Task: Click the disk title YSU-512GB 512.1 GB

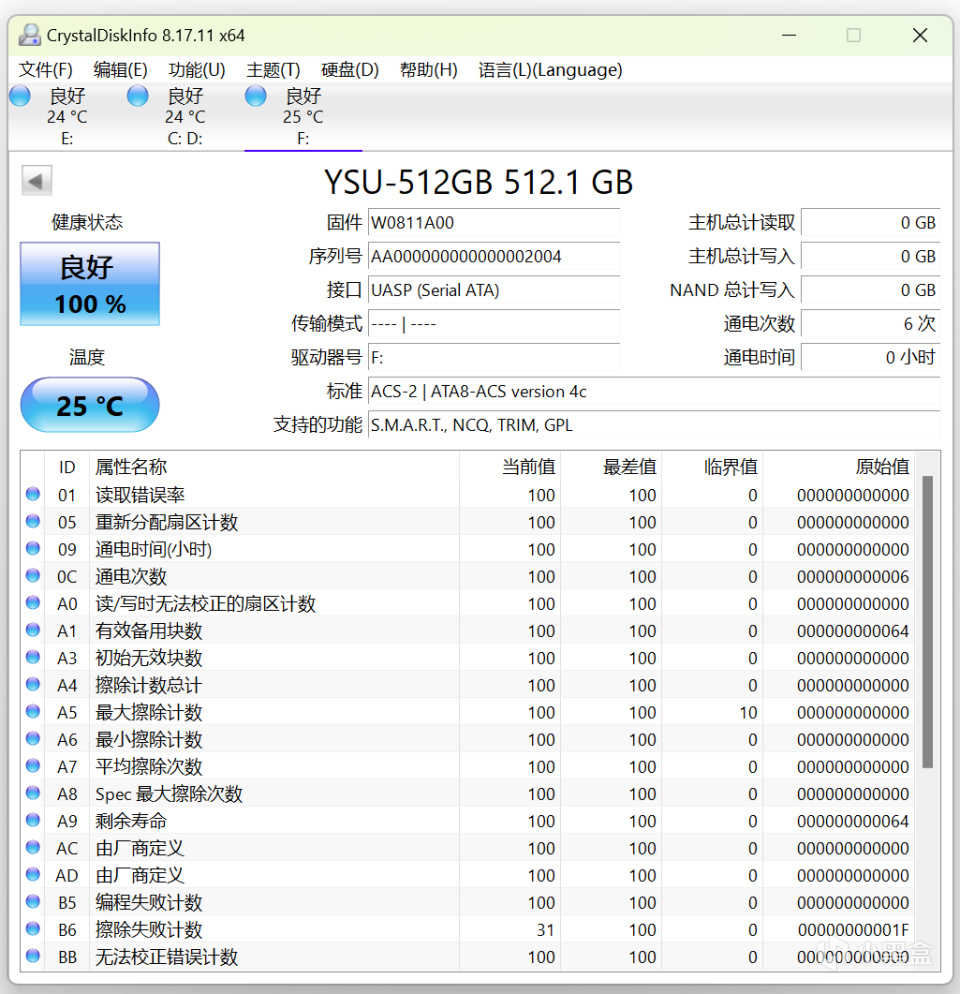Action: point(479,183)
